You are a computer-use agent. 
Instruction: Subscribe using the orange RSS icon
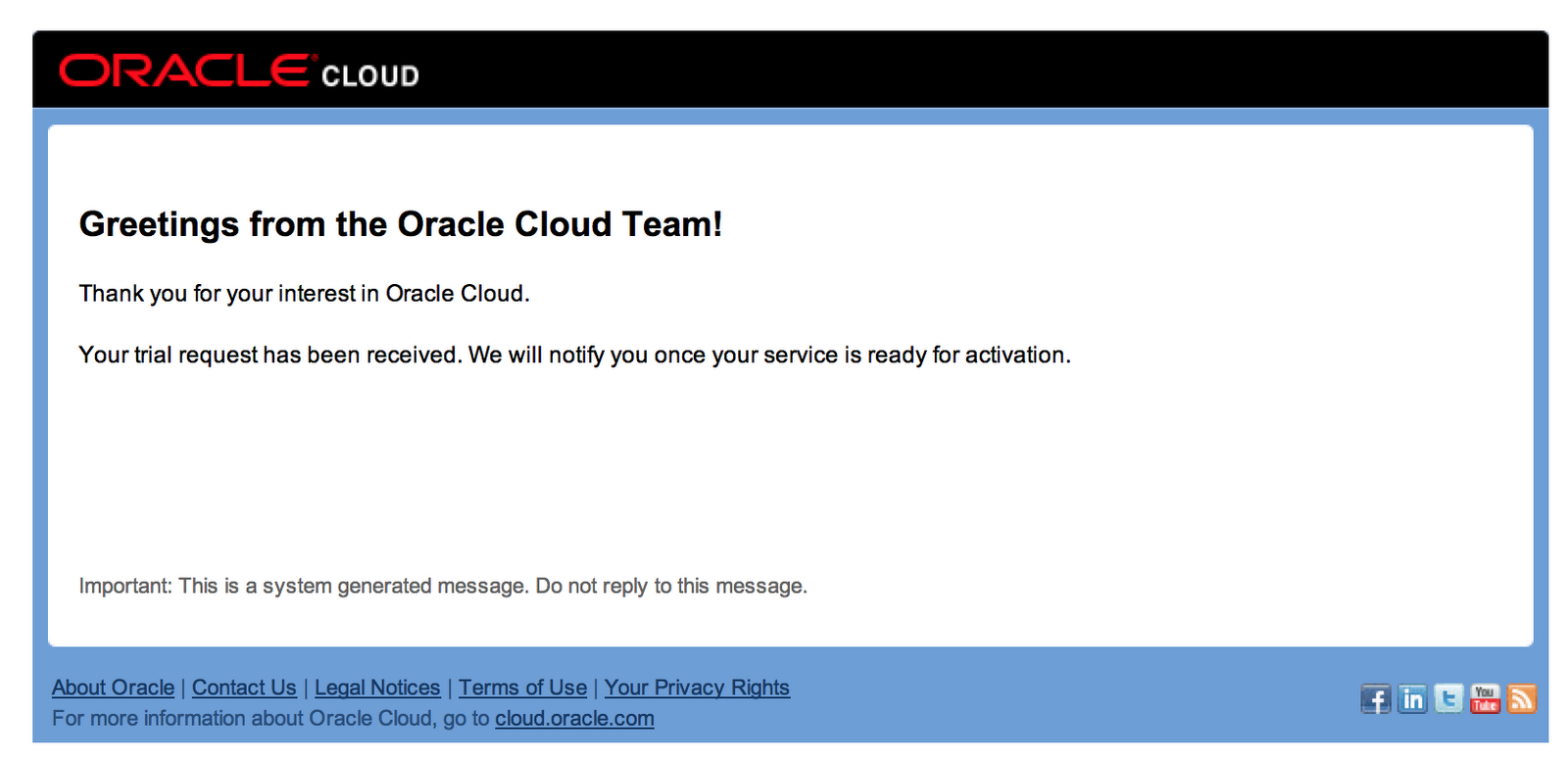coord(1521,699)
